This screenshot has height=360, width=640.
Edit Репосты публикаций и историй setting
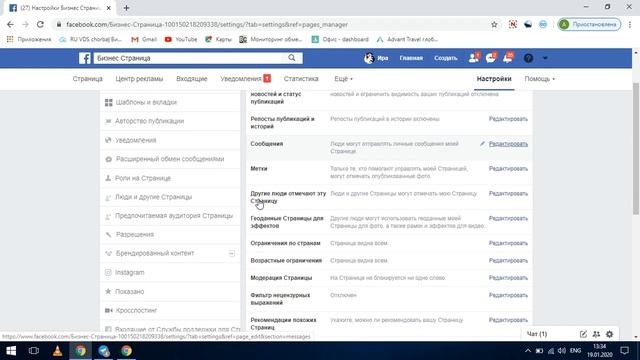click(x=508, y=119)
